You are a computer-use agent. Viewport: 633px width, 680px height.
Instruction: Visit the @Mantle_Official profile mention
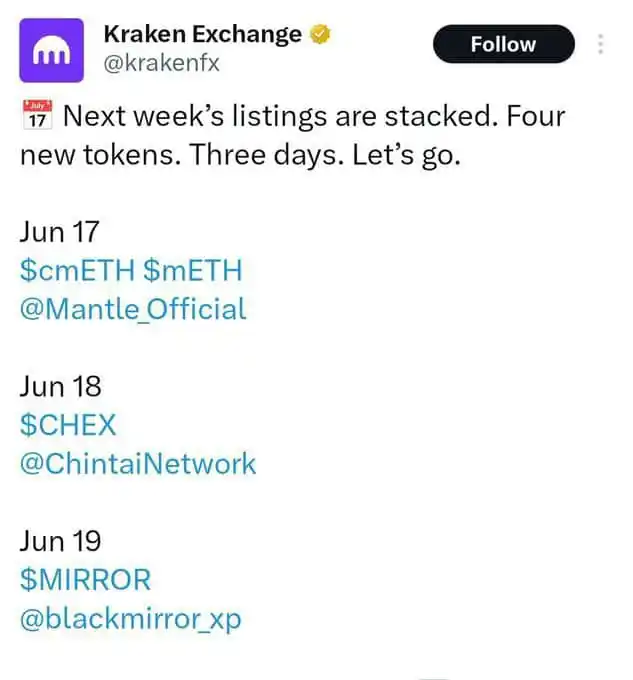pos(133,309)
